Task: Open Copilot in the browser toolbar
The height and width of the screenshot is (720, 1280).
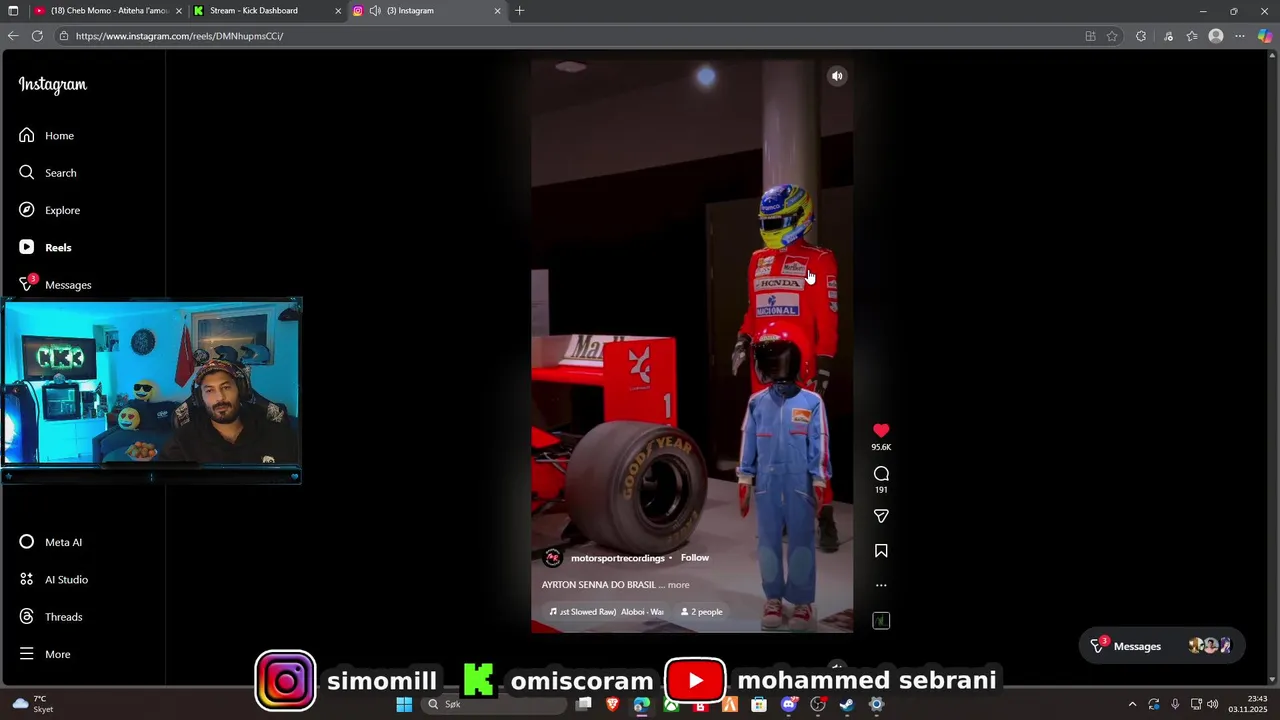Action: pyautogui.click(x=1265, y=36)
